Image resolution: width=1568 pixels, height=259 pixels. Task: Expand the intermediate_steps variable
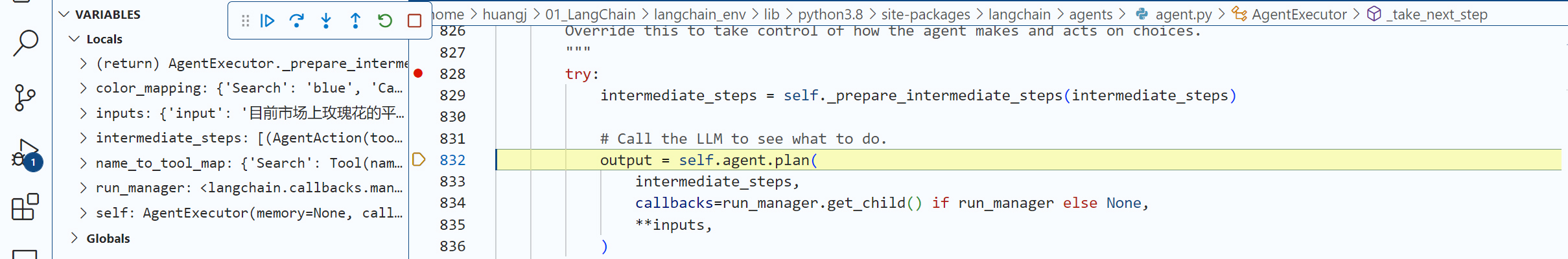click(x=84, y=138)
